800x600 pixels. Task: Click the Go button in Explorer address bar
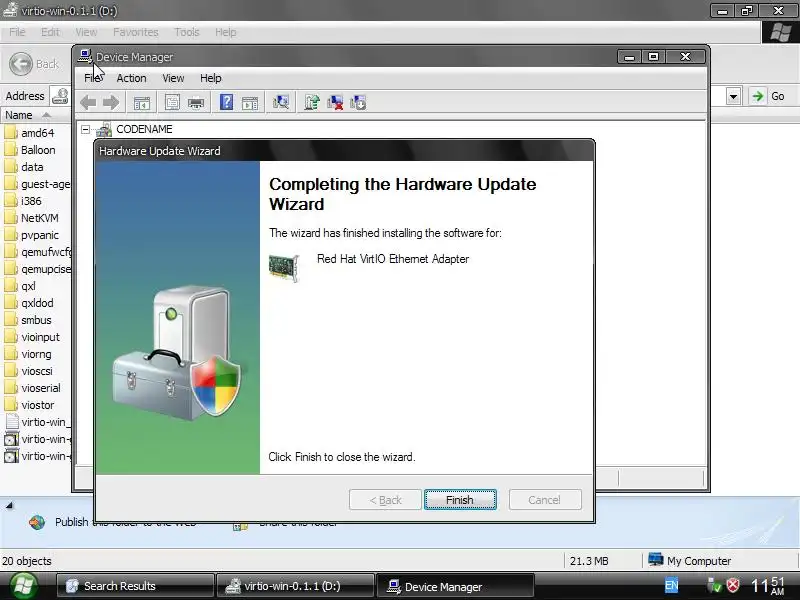click(769, 96)
